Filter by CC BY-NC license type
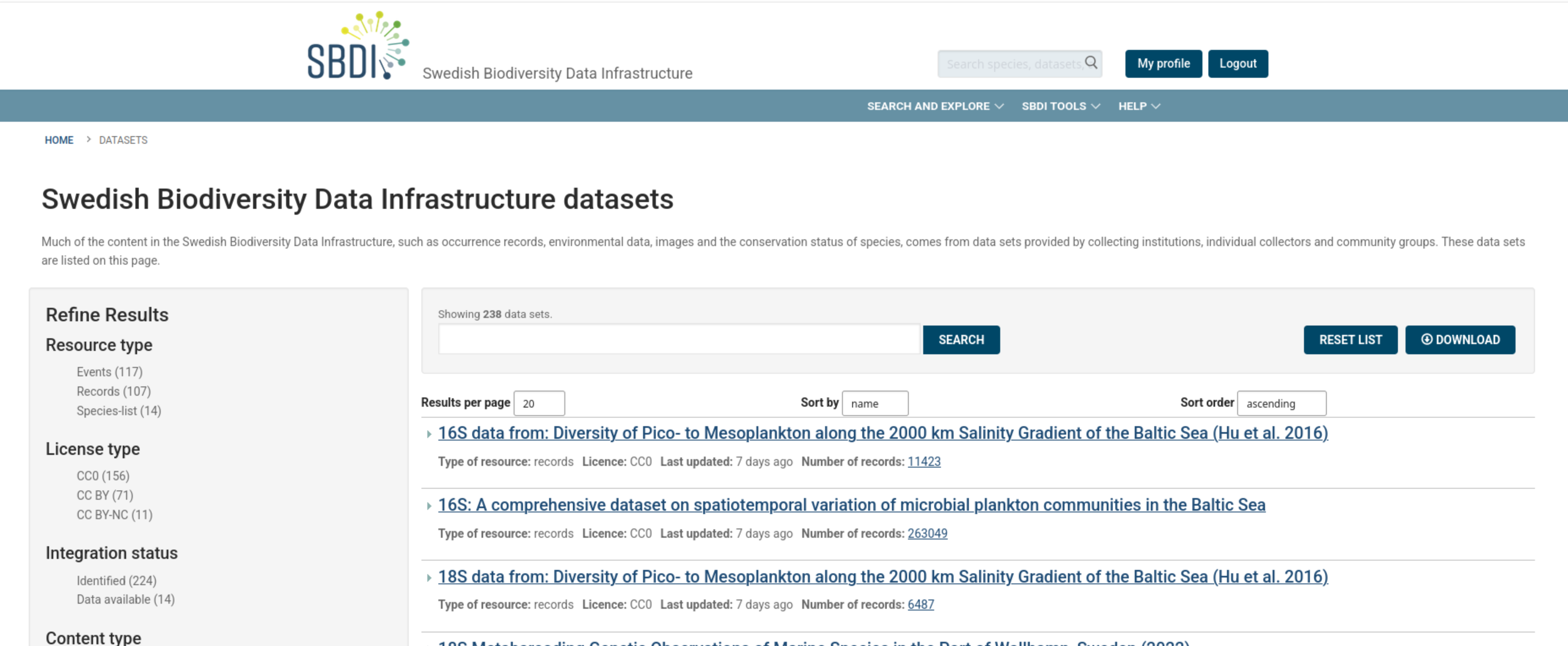Viewport: 1568px width, 646px height. coord(114,515)
